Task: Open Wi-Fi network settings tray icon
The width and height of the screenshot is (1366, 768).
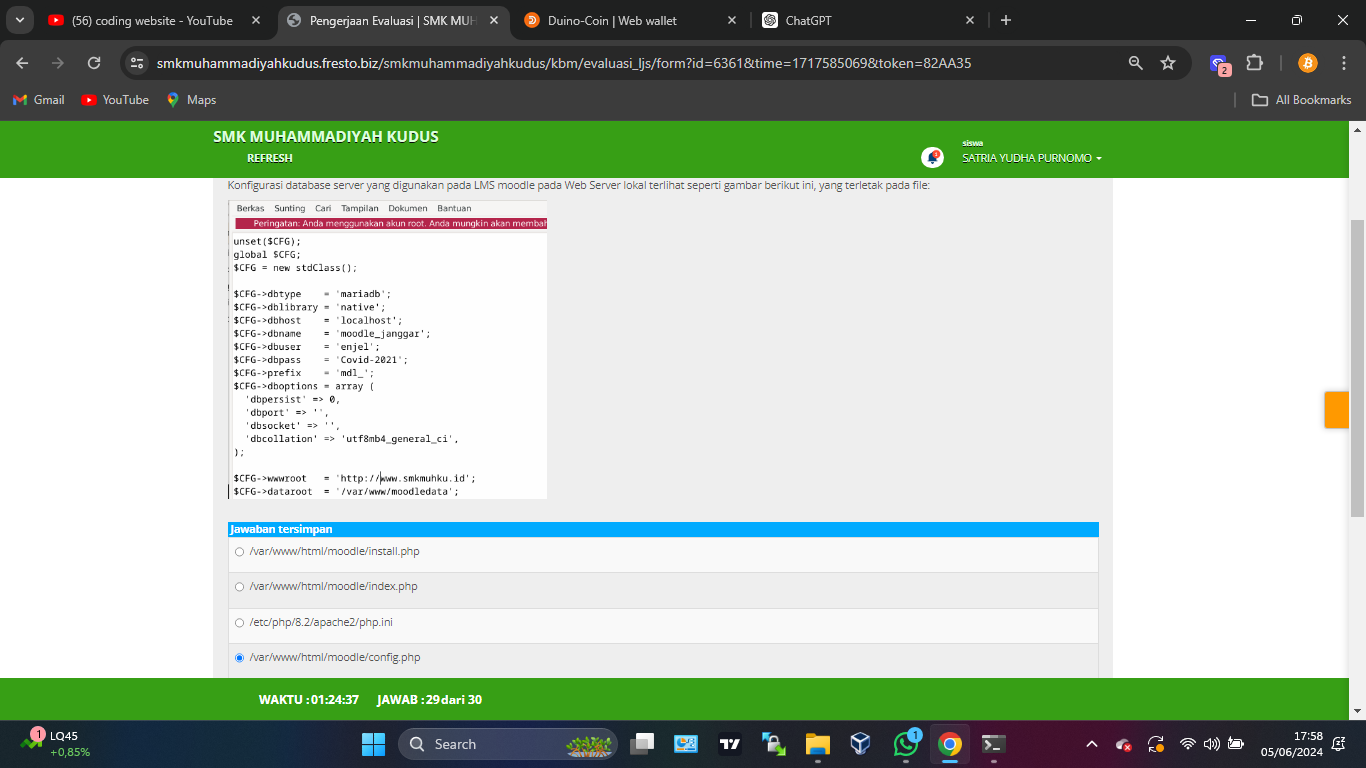Action: (x=1188, y=744)
